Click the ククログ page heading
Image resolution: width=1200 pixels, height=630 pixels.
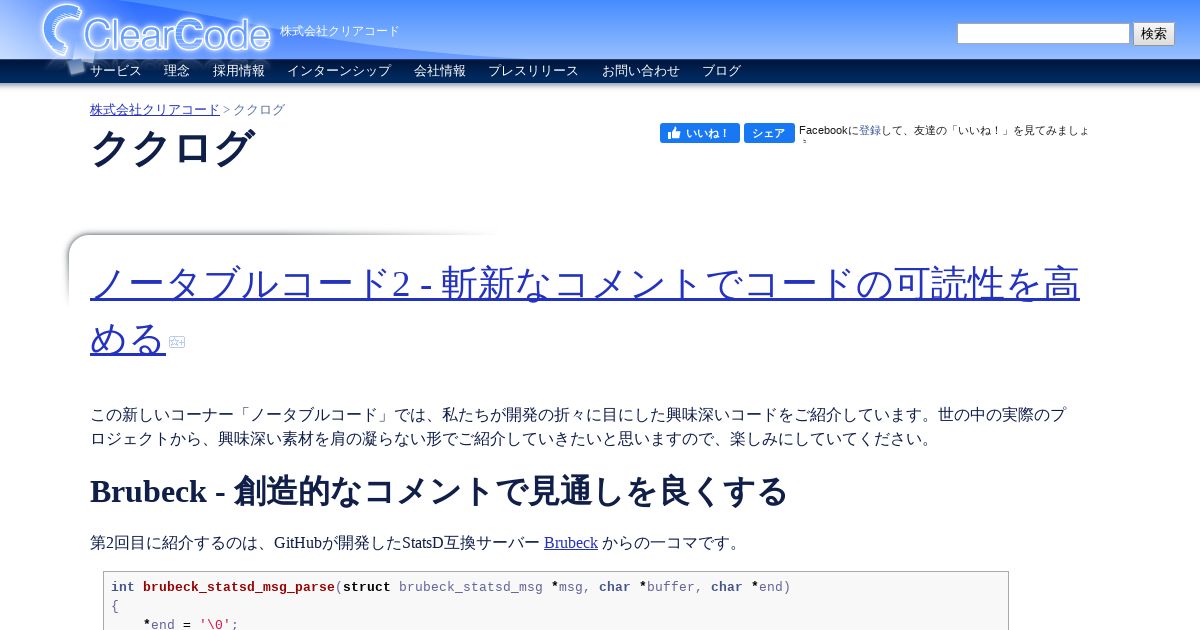[x=172, y=149]
